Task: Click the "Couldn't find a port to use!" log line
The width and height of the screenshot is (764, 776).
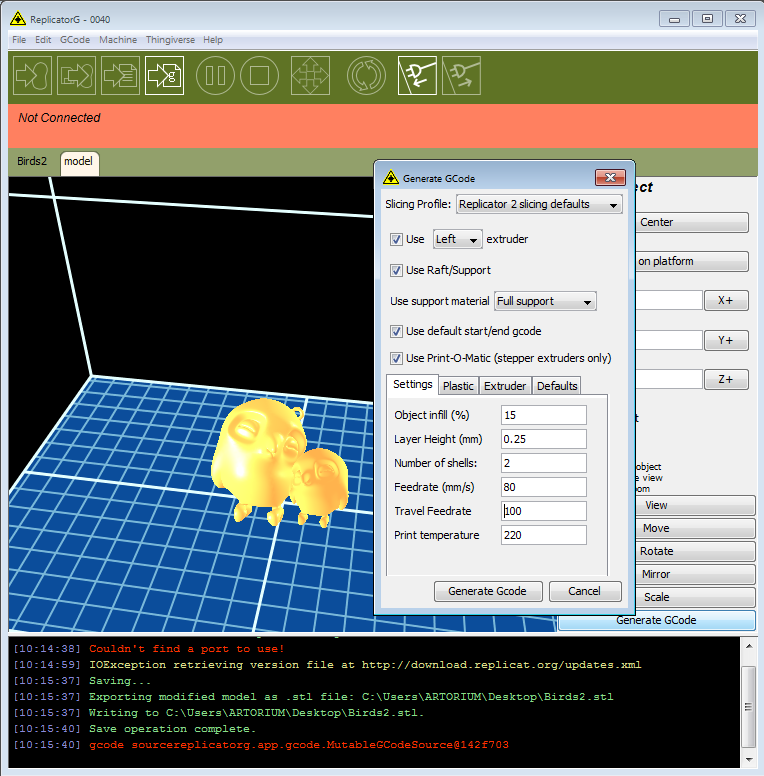Action: click(187, 649)
